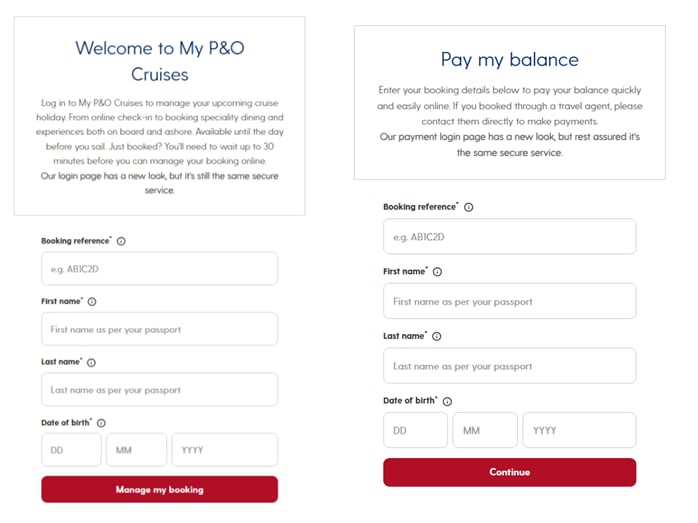Focus the First name field in My P&O Cruises form

pyautogui.click(x=159, y=329)
